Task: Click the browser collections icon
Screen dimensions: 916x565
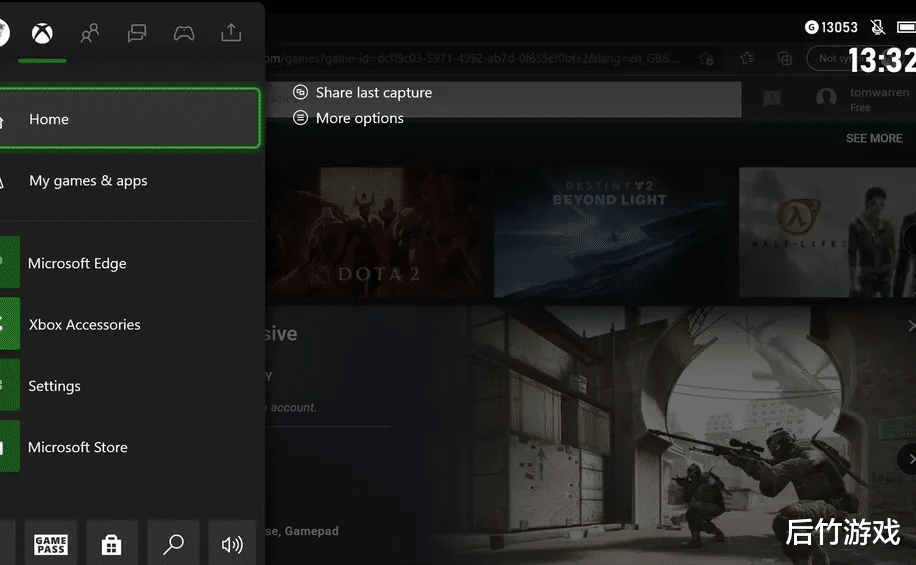Action: (785, 58)
